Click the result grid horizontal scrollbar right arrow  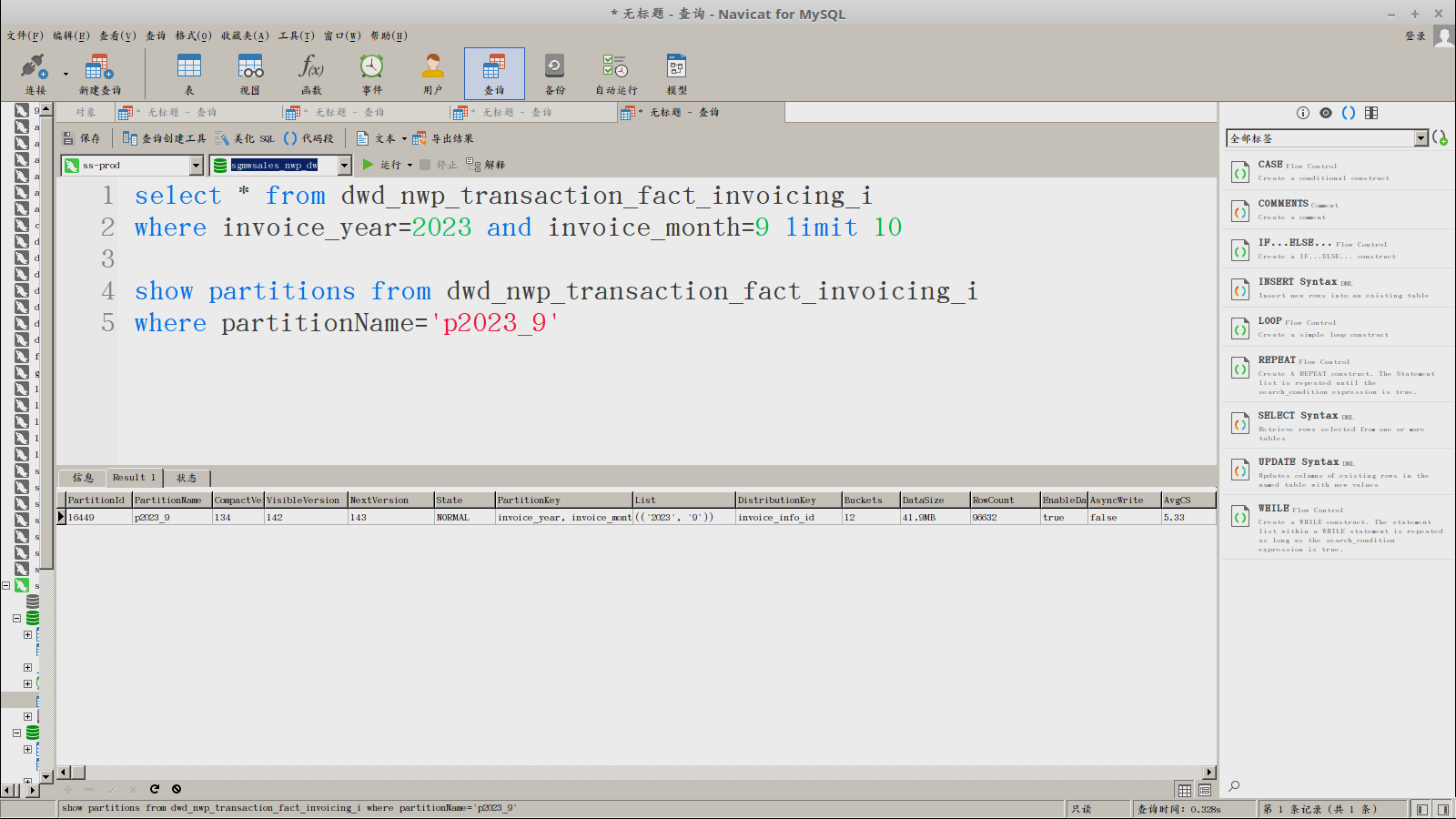[1209, 772]
